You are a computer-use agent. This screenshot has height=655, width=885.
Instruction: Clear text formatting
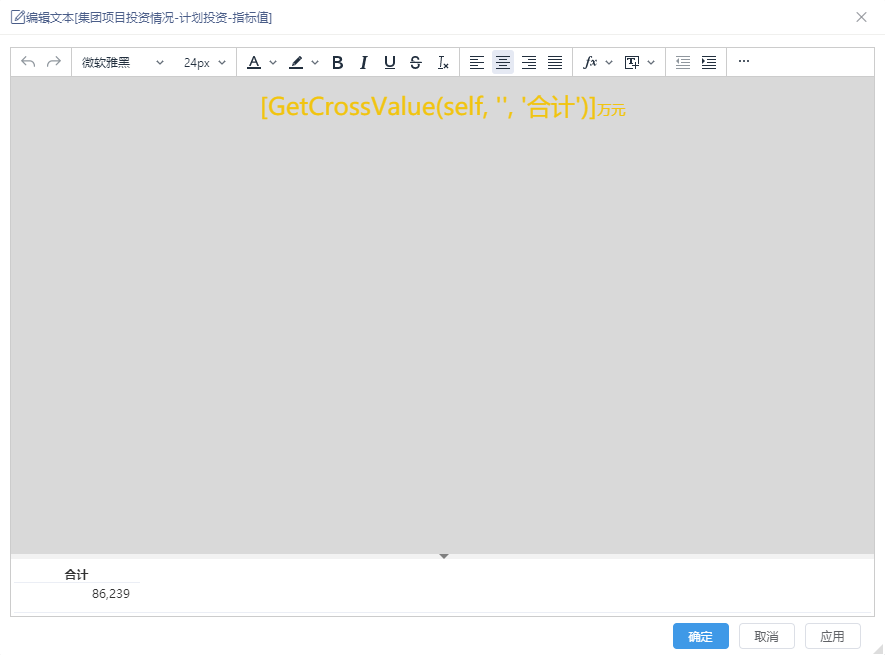[443, 63]
